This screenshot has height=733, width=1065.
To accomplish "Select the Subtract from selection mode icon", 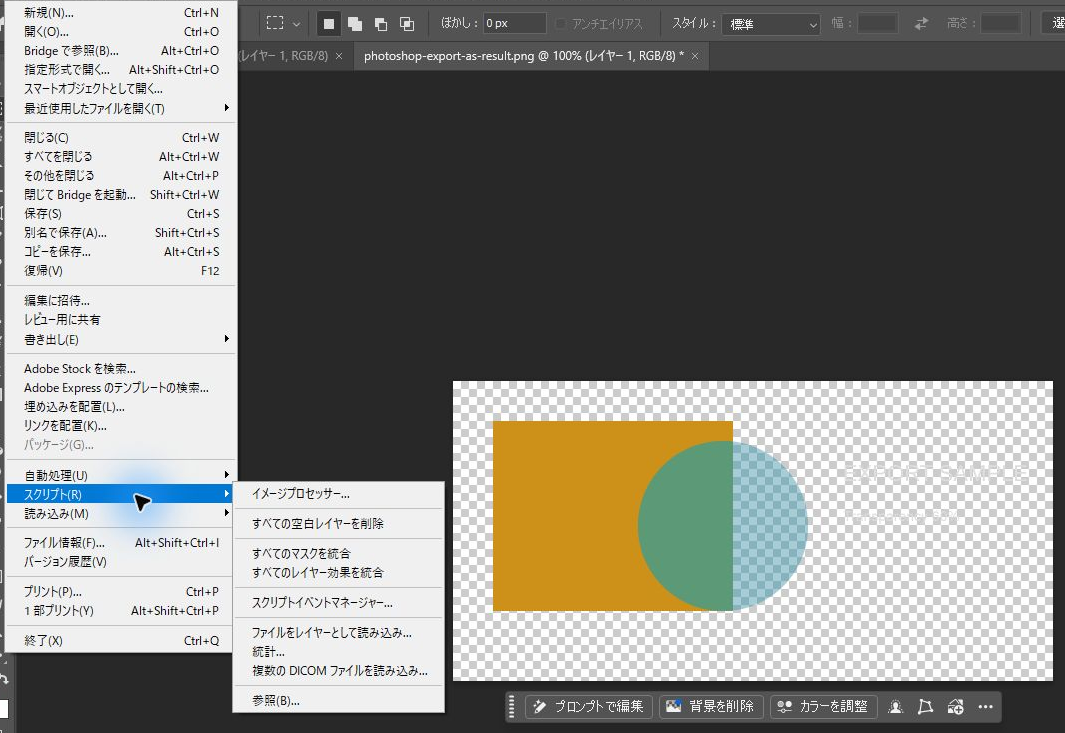I will [x=381, y=24].
